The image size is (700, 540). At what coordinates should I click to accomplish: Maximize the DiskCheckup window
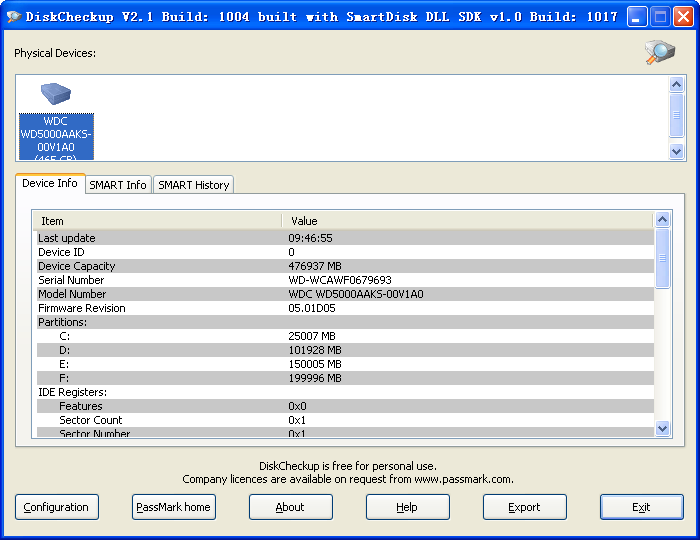click(660, 16)
